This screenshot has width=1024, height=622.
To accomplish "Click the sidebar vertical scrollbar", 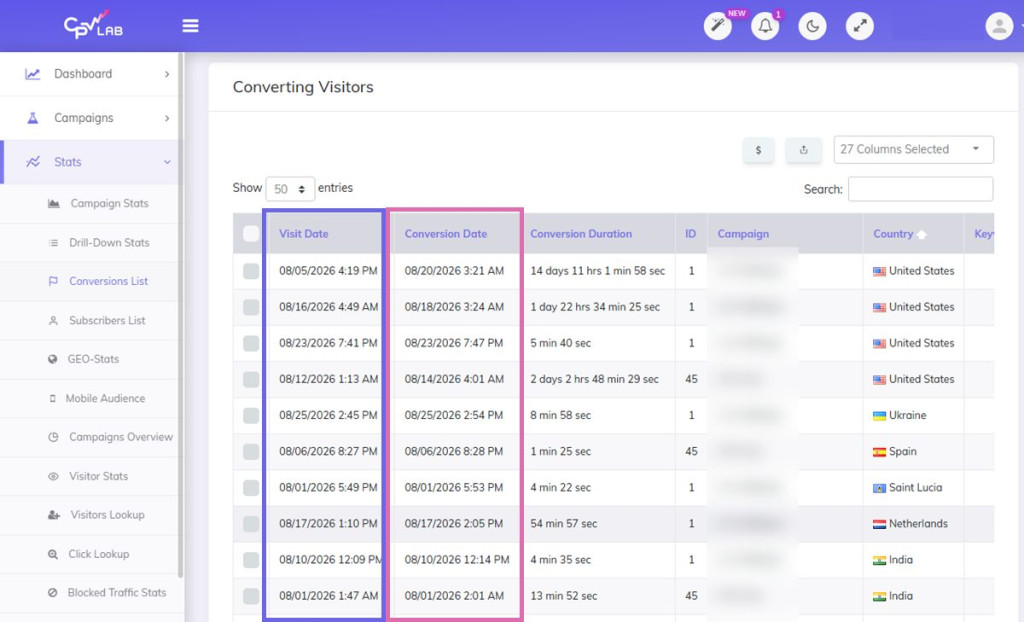I will [x=180, y=314].
